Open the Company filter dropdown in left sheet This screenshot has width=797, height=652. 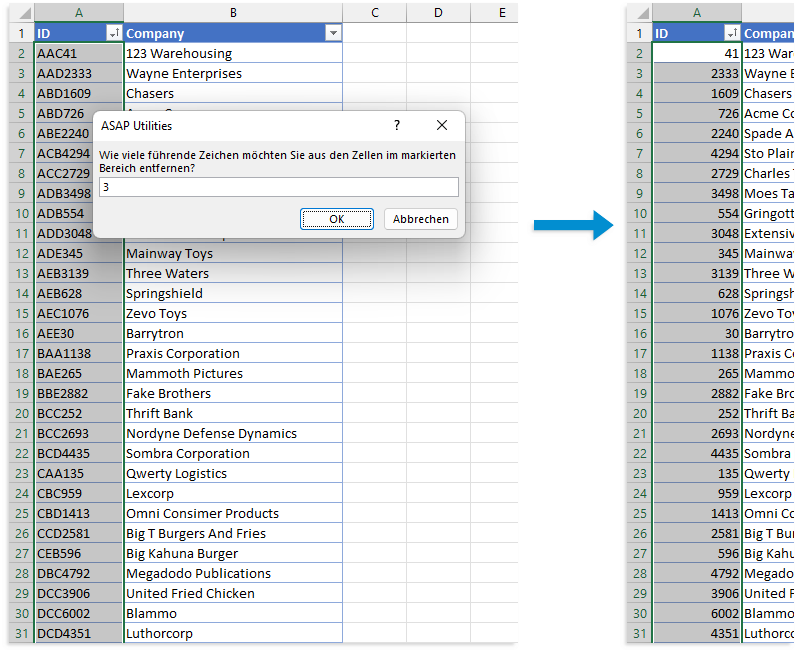click(x=332, y=34)
